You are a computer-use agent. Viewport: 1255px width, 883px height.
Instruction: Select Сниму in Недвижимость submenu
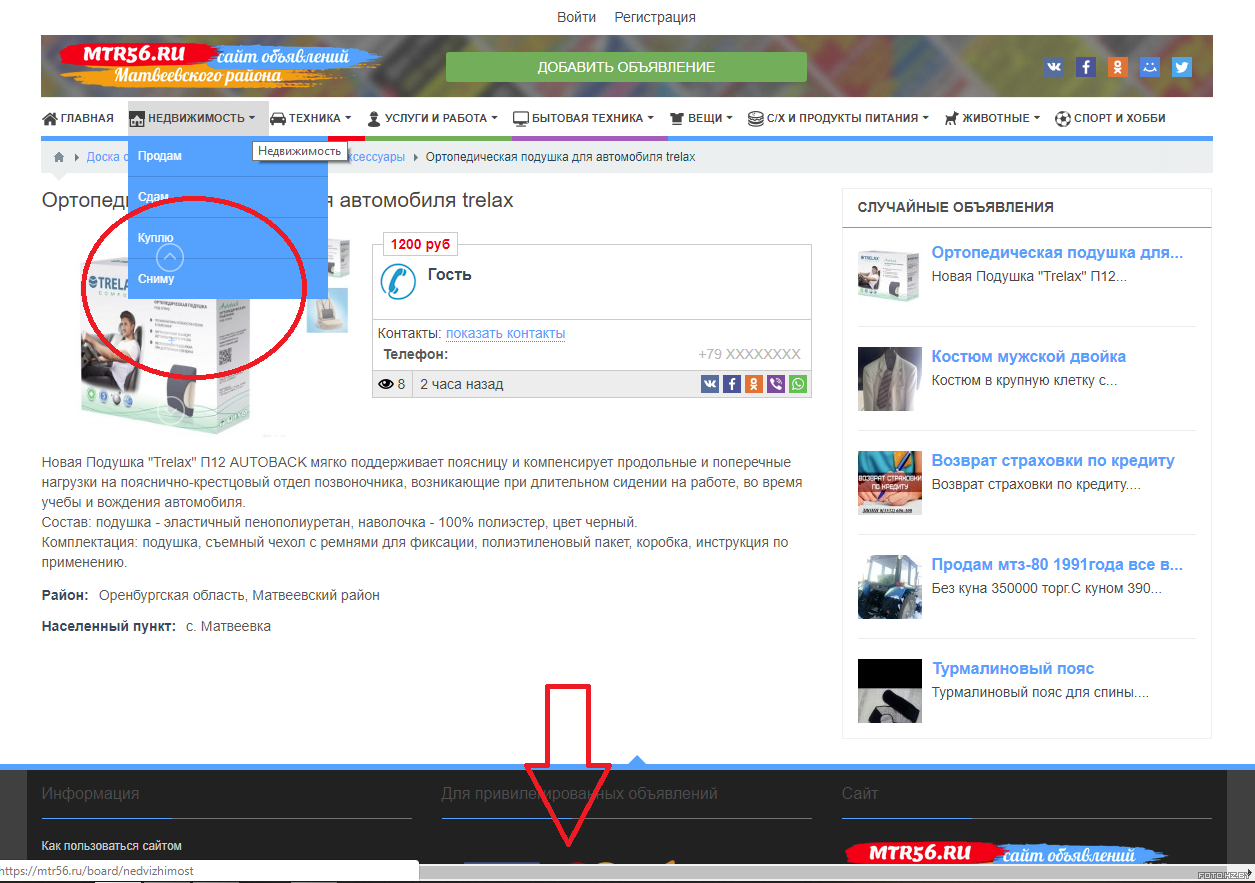[x=228, y=279]
